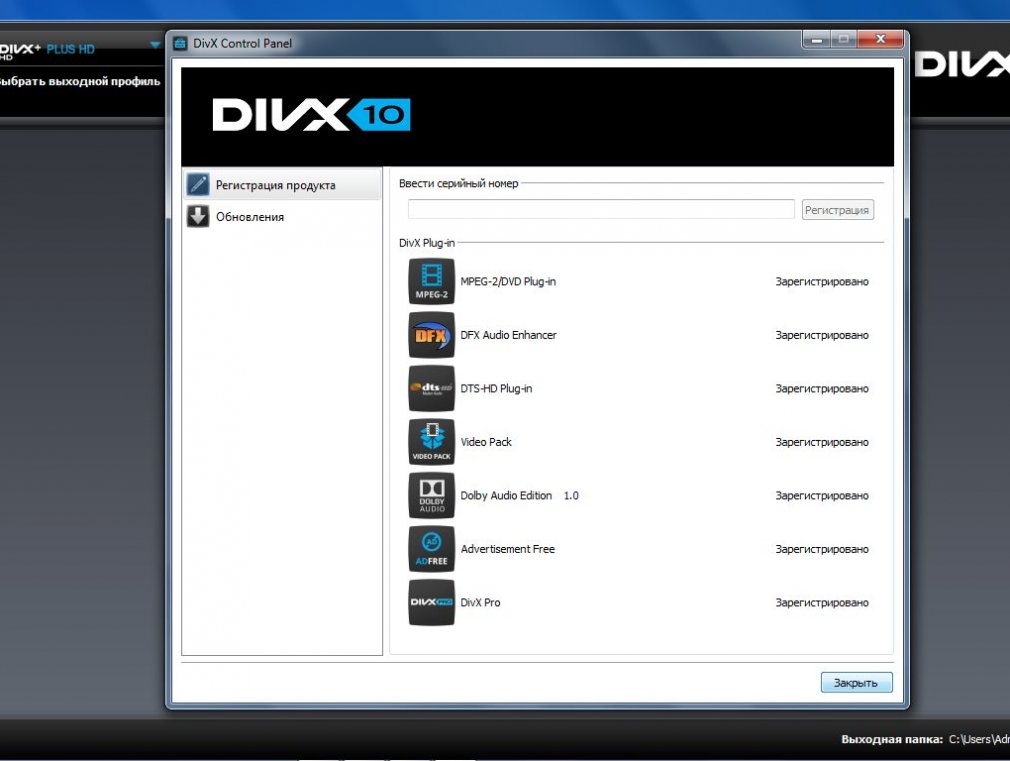Open the DivX Plus HD profile dropdown arrow
1010x761 pixels.
(x=155, y=45)
